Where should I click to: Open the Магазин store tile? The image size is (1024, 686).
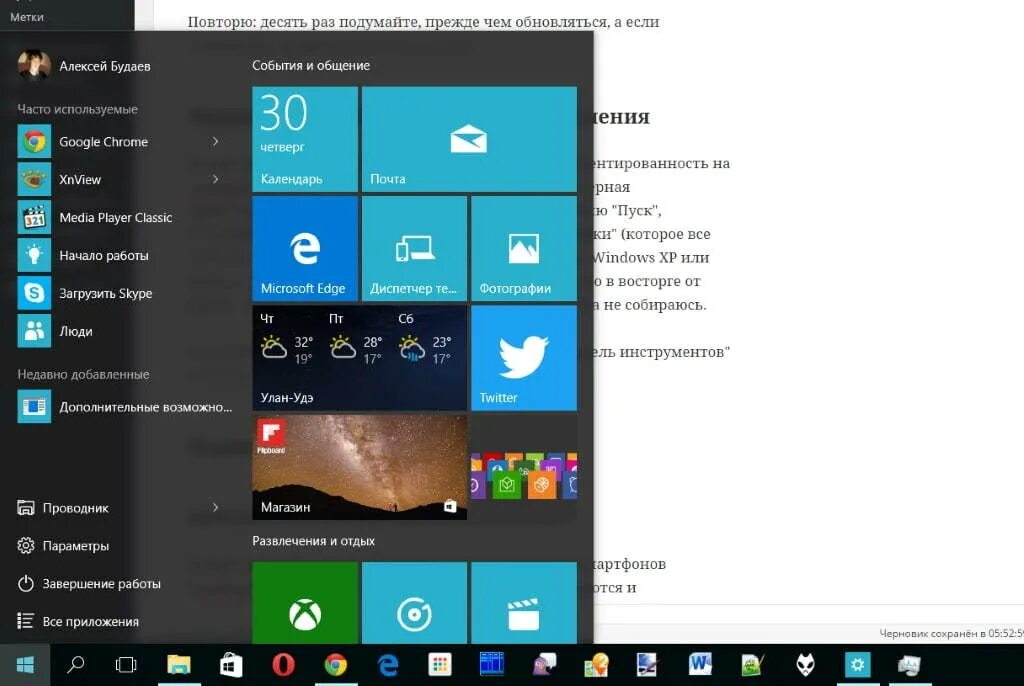pos(360,467)
